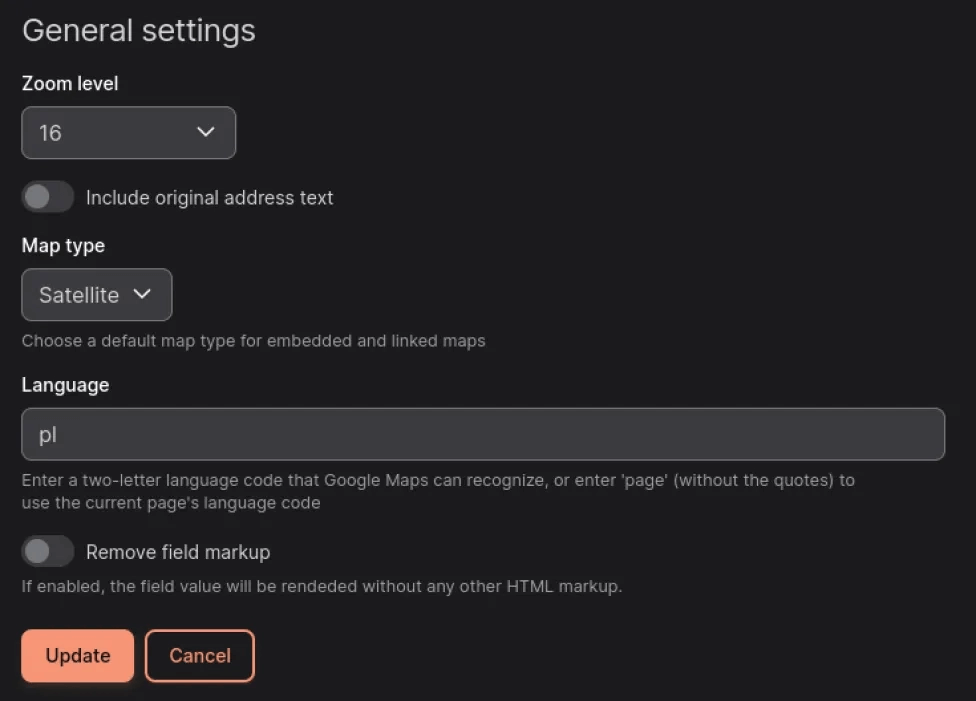Toggle the Include original address text switch off
Screen dimensions: 976x701
pyautogui.click(x=47, y=196)
